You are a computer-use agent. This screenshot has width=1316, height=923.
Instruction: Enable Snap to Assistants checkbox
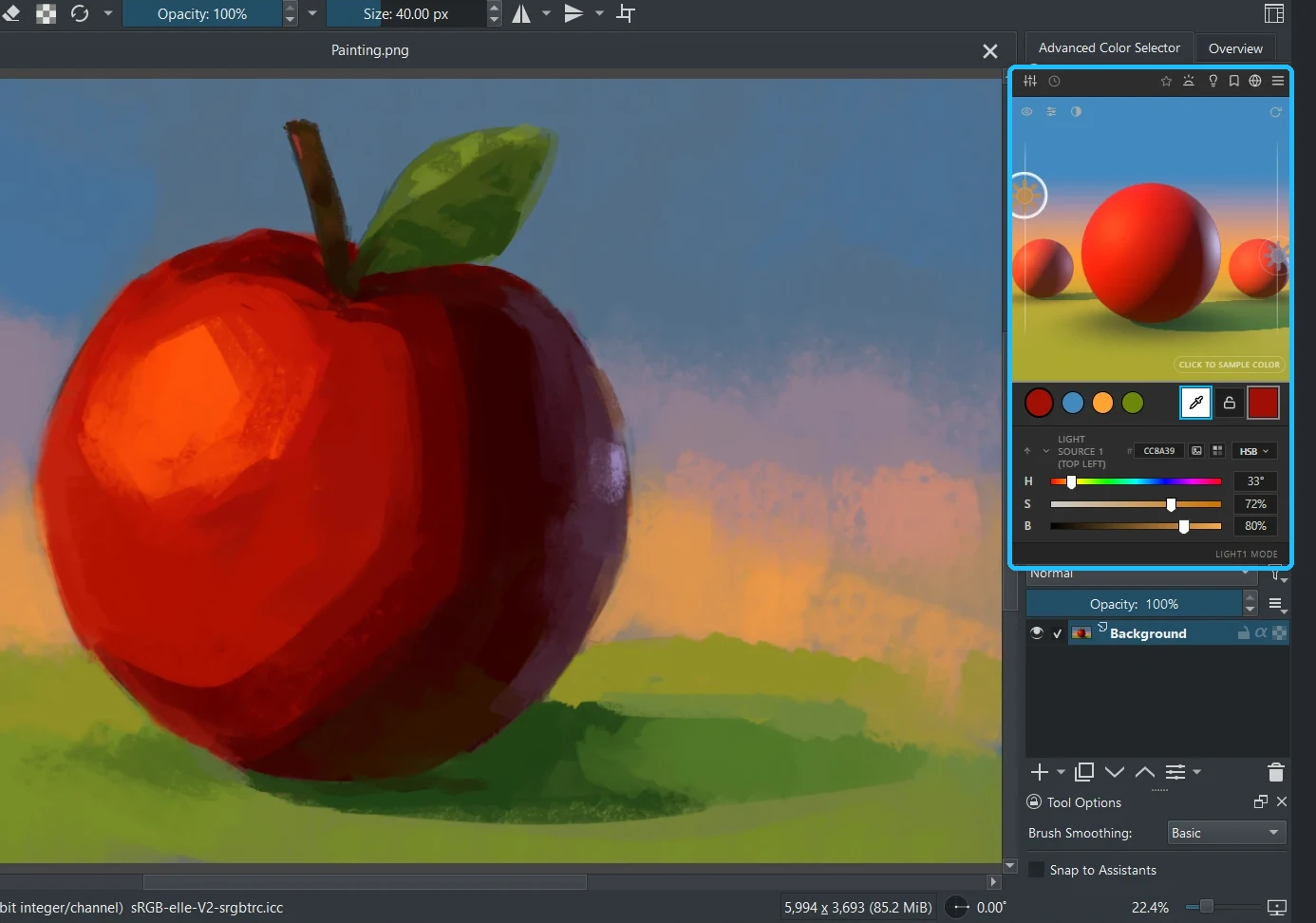pyautogui.click(x=1037, y=870)
